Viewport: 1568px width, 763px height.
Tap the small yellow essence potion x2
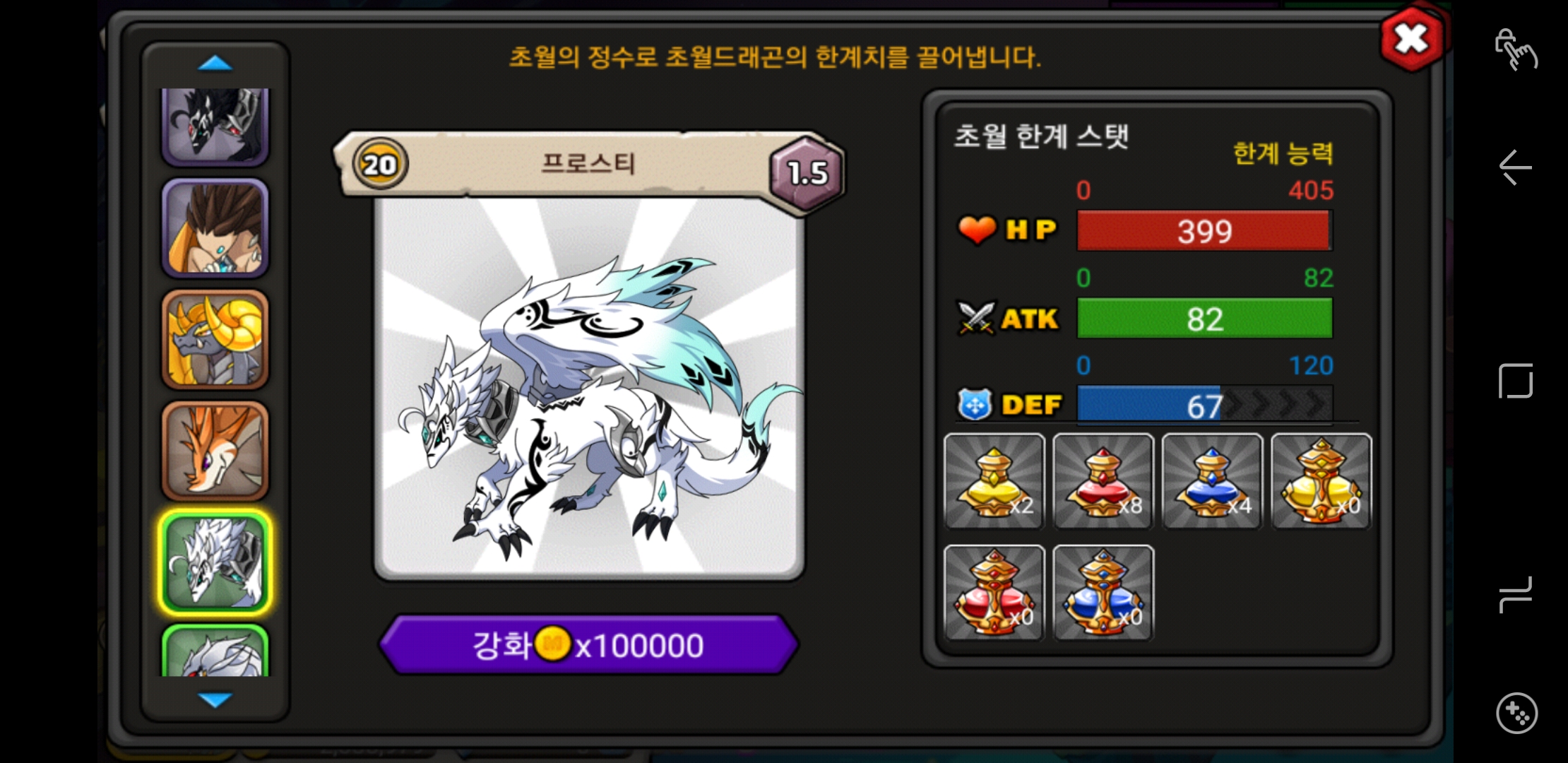click(994, 481)
